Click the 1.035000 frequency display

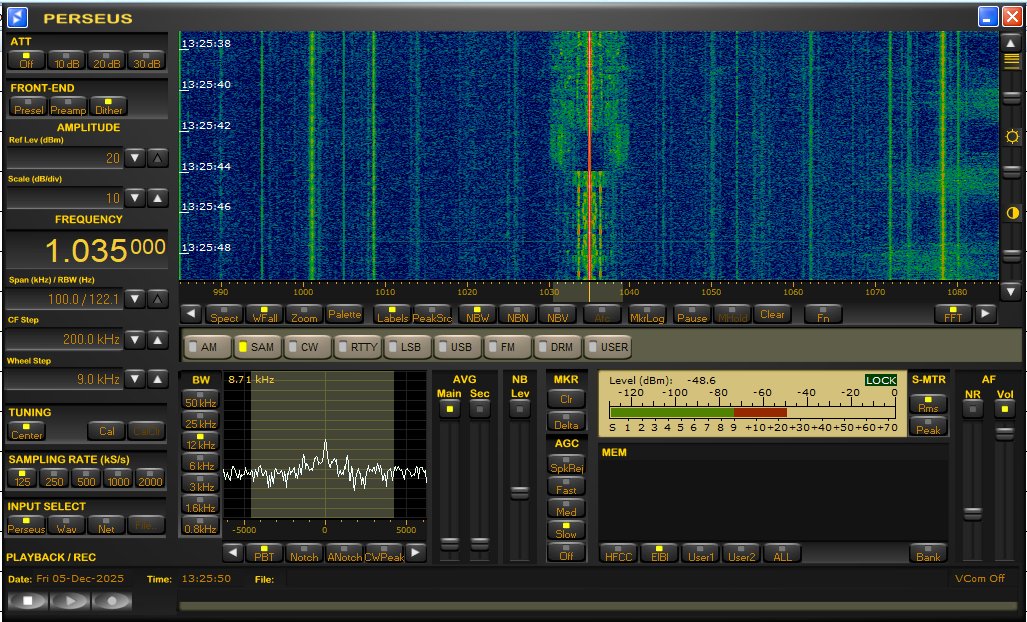(86, 249)
